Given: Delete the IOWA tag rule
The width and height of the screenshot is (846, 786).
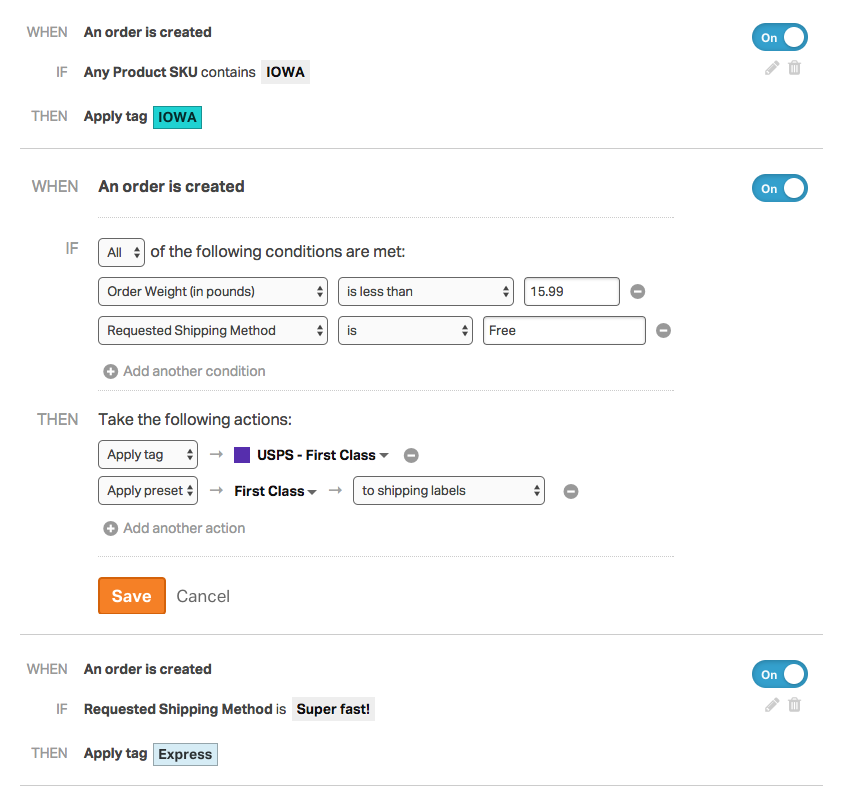Looking at the screenshot, I should point(794,67).
